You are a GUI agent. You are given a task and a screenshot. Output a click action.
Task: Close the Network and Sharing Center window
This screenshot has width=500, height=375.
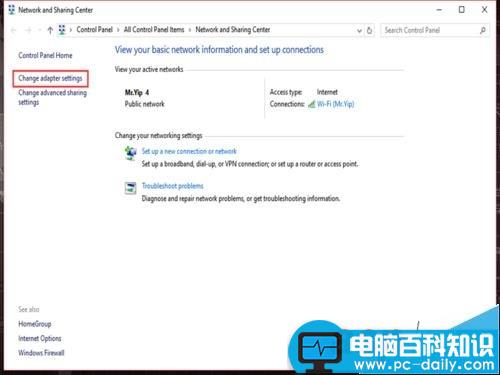point(485,10)
